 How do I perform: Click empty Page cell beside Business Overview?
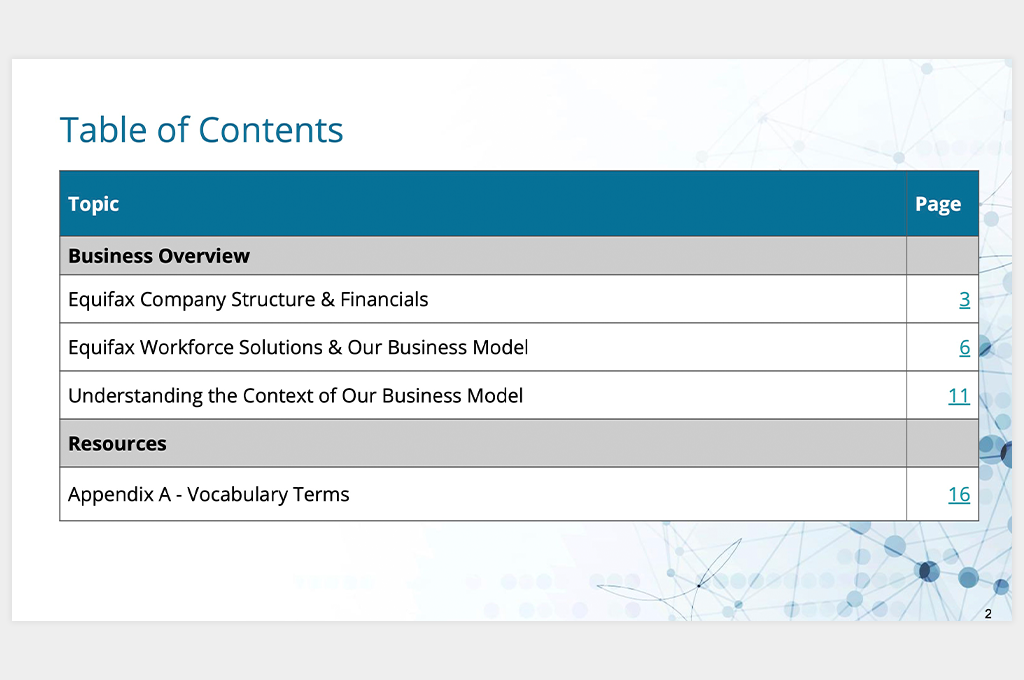point(942,256)
